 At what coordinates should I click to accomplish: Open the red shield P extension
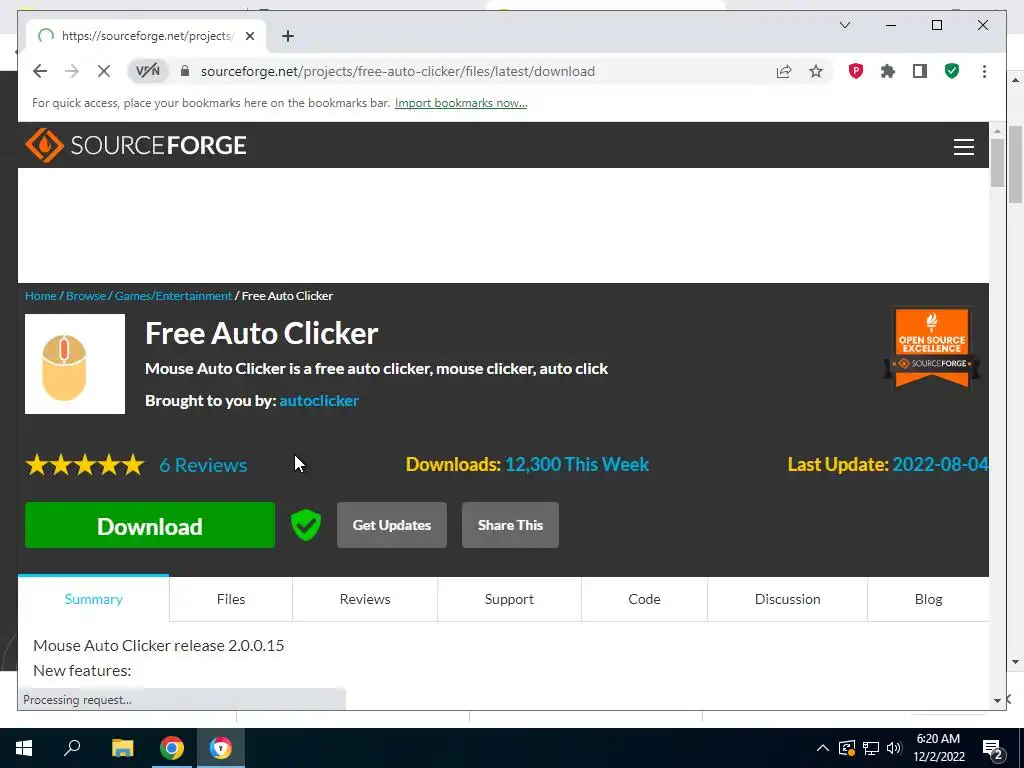(x=856, y=71)
